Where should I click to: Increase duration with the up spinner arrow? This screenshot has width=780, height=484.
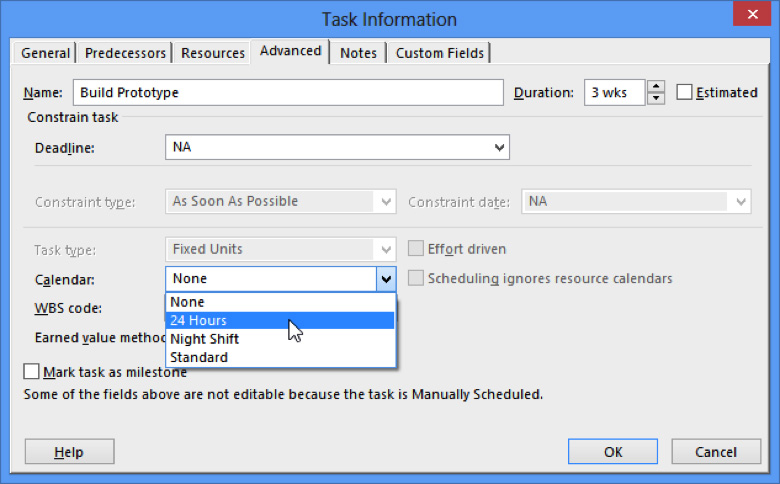pos(656,87)
